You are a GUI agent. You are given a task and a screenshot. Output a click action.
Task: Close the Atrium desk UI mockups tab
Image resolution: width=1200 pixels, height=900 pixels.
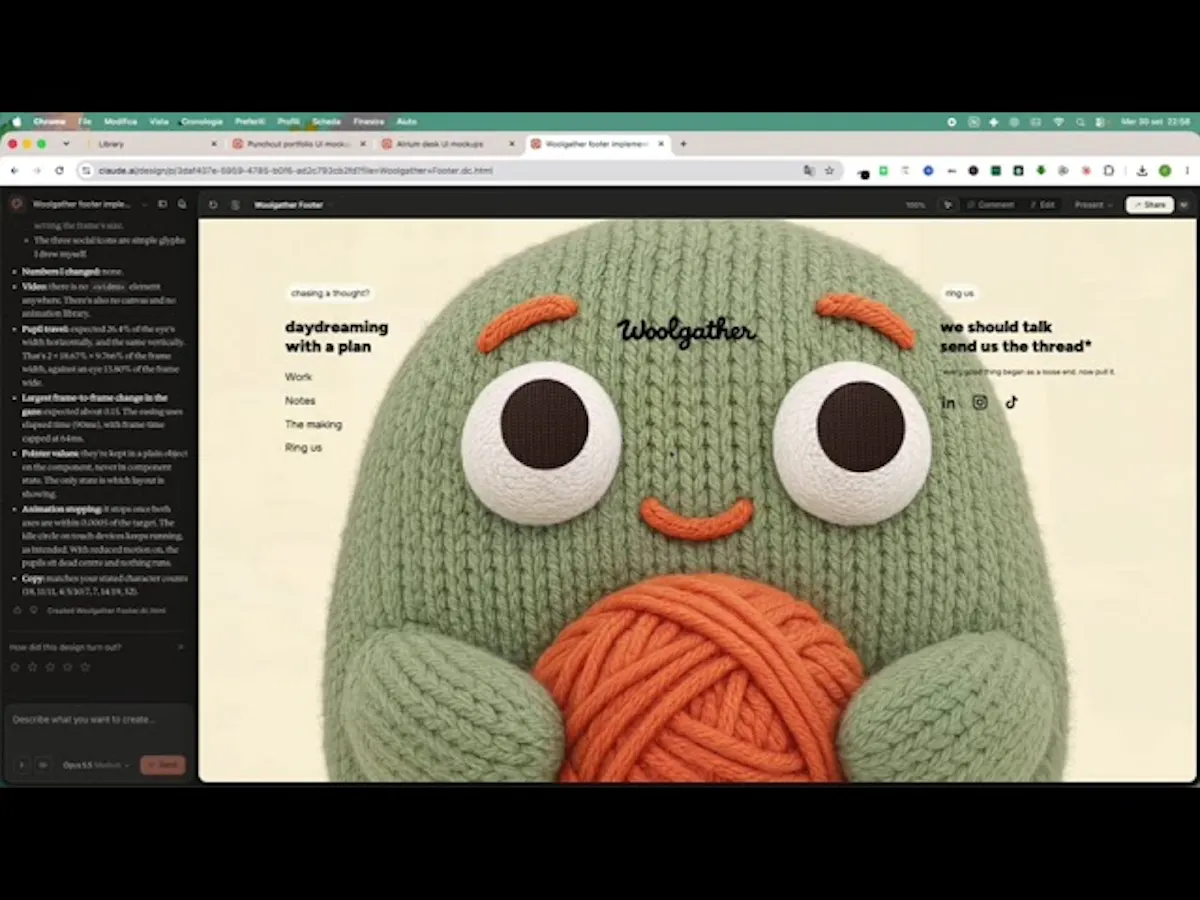pos(512,144)
